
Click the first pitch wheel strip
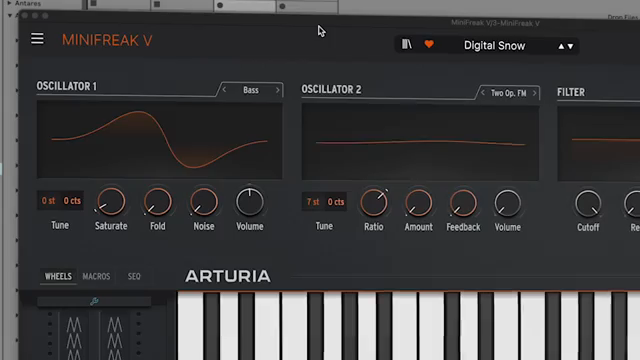point(74,337)
